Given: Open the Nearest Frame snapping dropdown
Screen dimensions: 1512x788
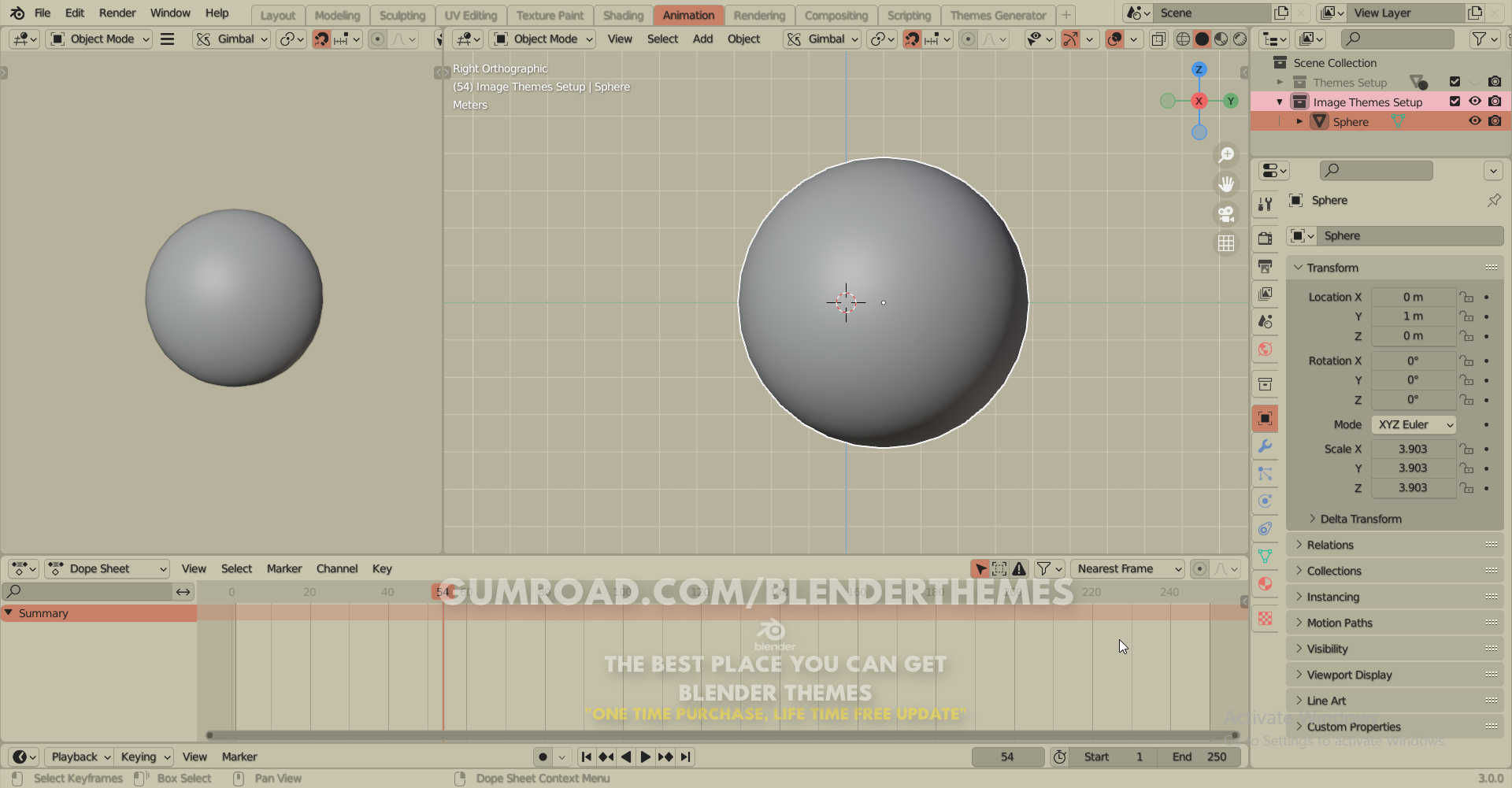Looking at the screenshot, I should (1128, 568).
